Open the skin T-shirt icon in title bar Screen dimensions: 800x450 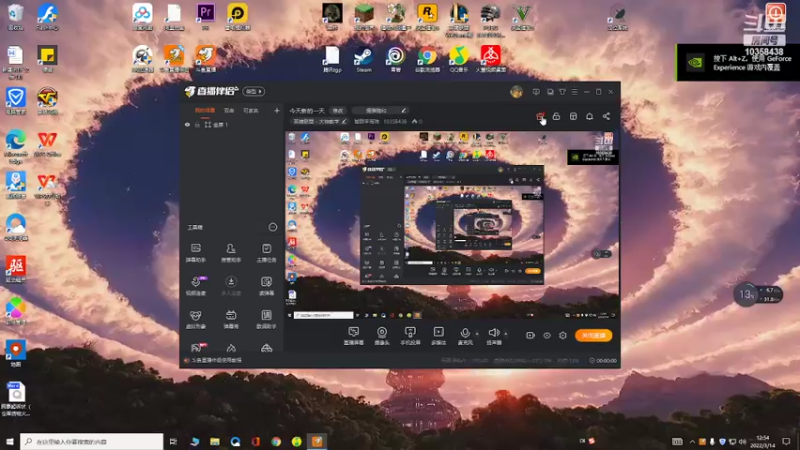[x=562, y=92]
